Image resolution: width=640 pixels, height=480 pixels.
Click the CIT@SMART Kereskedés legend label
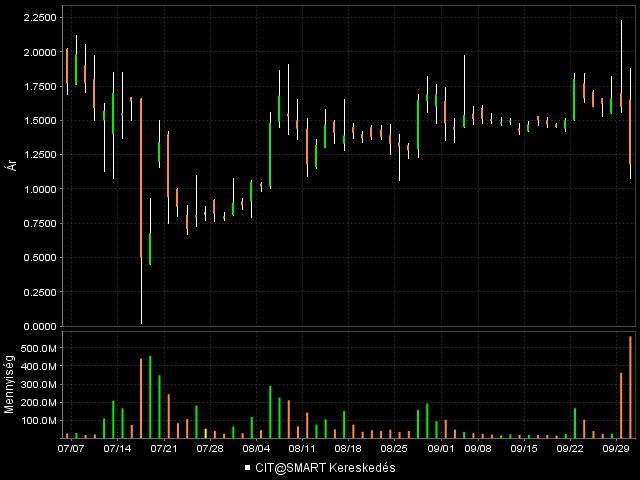325,468
